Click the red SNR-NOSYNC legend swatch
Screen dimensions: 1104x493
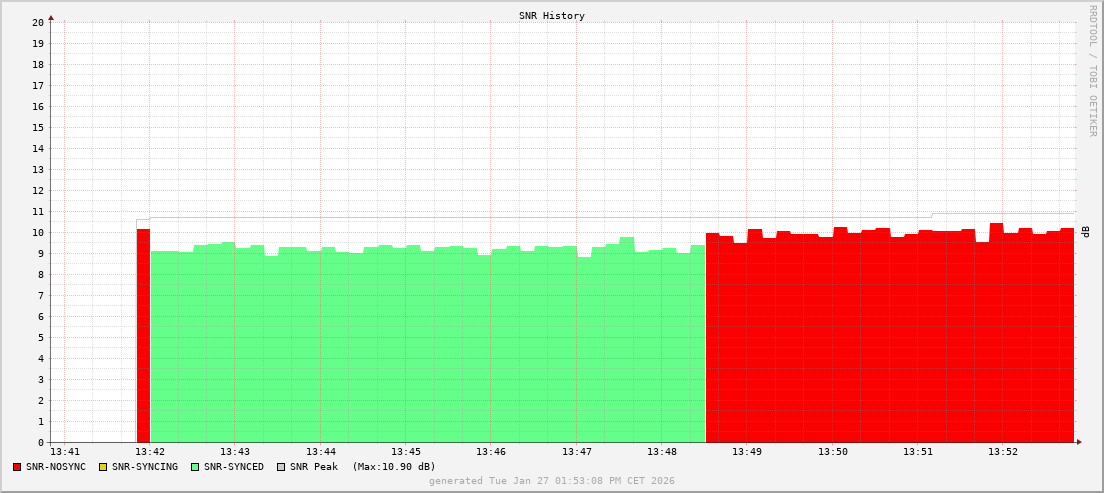coord(17,467)
